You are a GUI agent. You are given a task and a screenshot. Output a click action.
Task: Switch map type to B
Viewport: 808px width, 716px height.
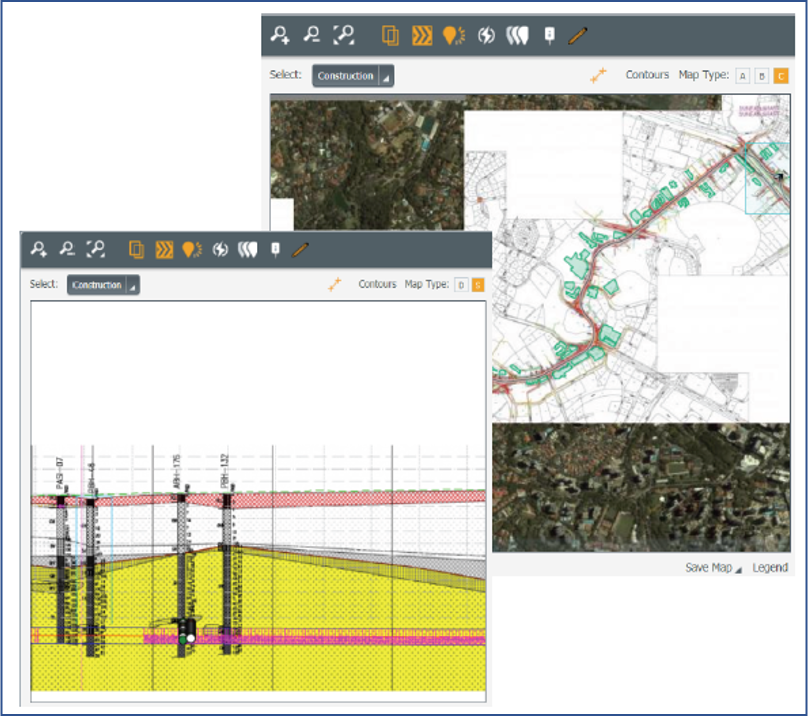(762, 76)
